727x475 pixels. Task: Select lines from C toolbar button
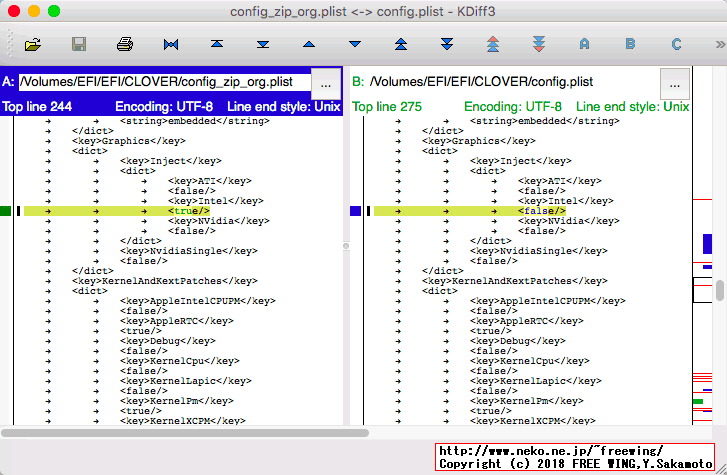point(676,45)
